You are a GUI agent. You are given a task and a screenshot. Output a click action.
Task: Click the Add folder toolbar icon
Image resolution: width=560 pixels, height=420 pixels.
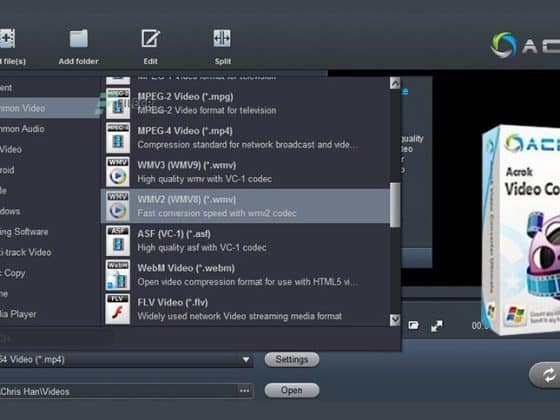pyautogui.click(x=79, y=39)
